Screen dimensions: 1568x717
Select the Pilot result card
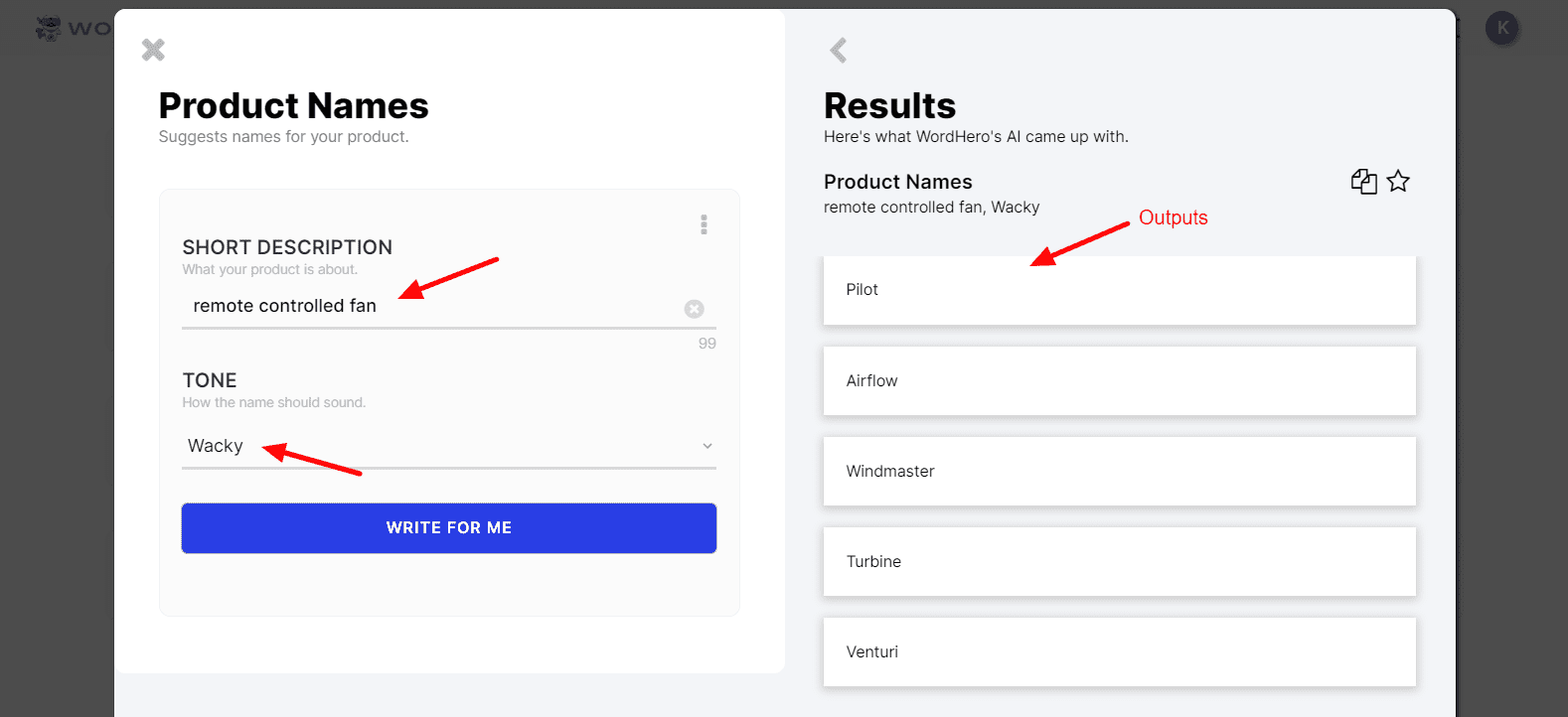click(1119, 290)
